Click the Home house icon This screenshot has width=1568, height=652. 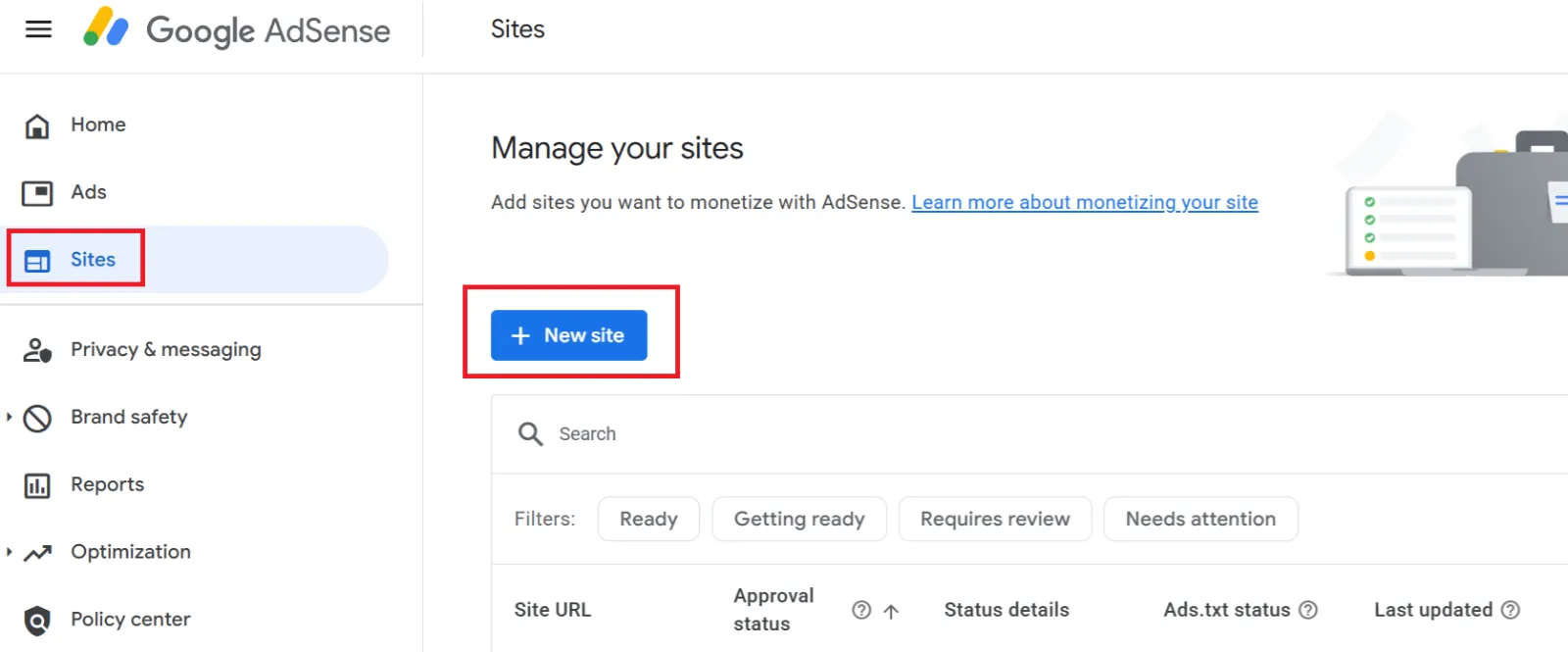(37, 125)
